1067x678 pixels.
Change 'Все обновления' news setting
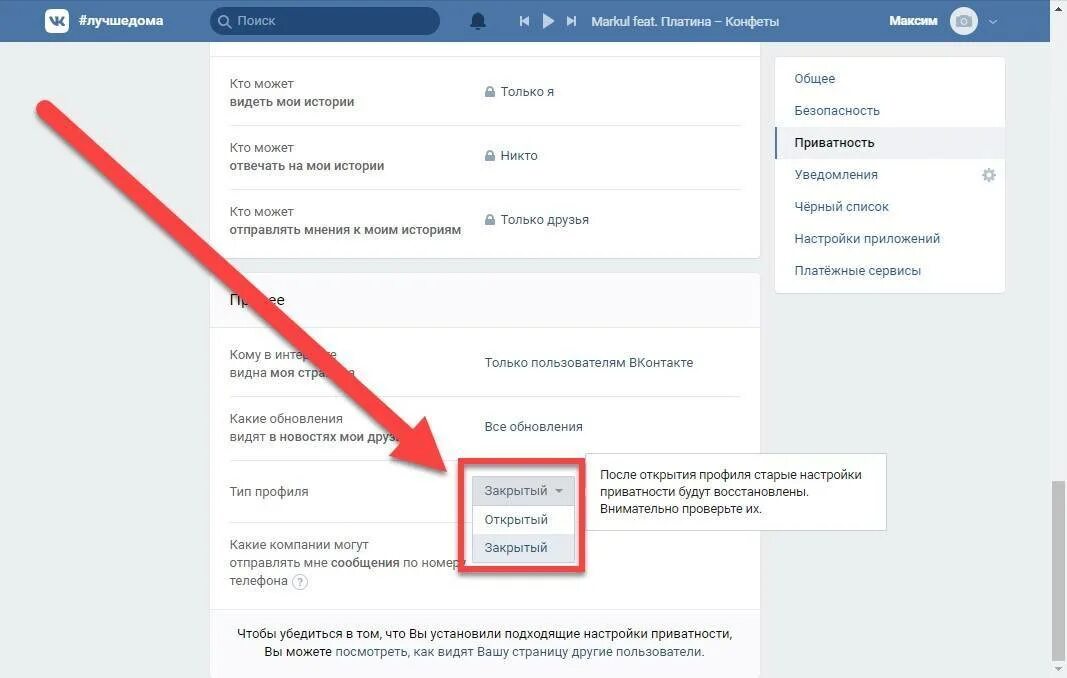click(x=534, y=427)
